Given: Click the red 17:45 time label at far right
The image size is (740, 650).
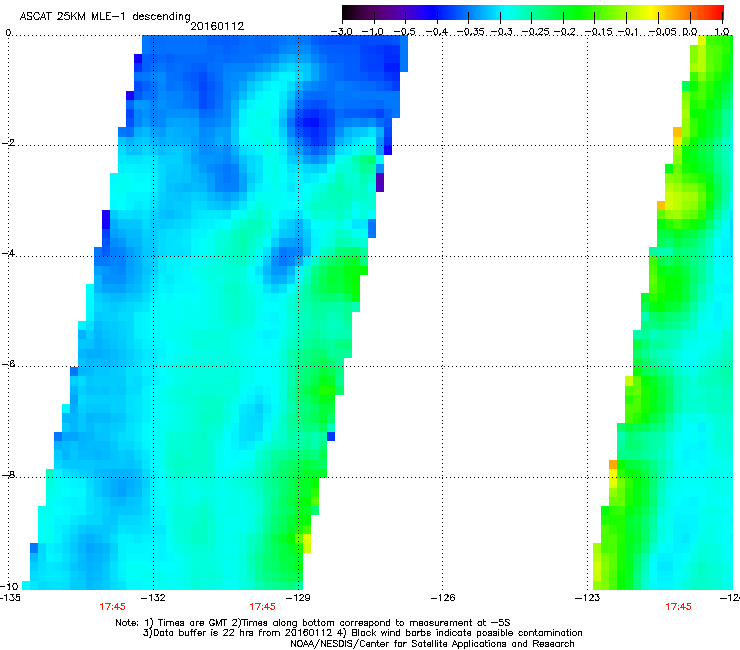Looking at the screenshot, I should point(678,607).
